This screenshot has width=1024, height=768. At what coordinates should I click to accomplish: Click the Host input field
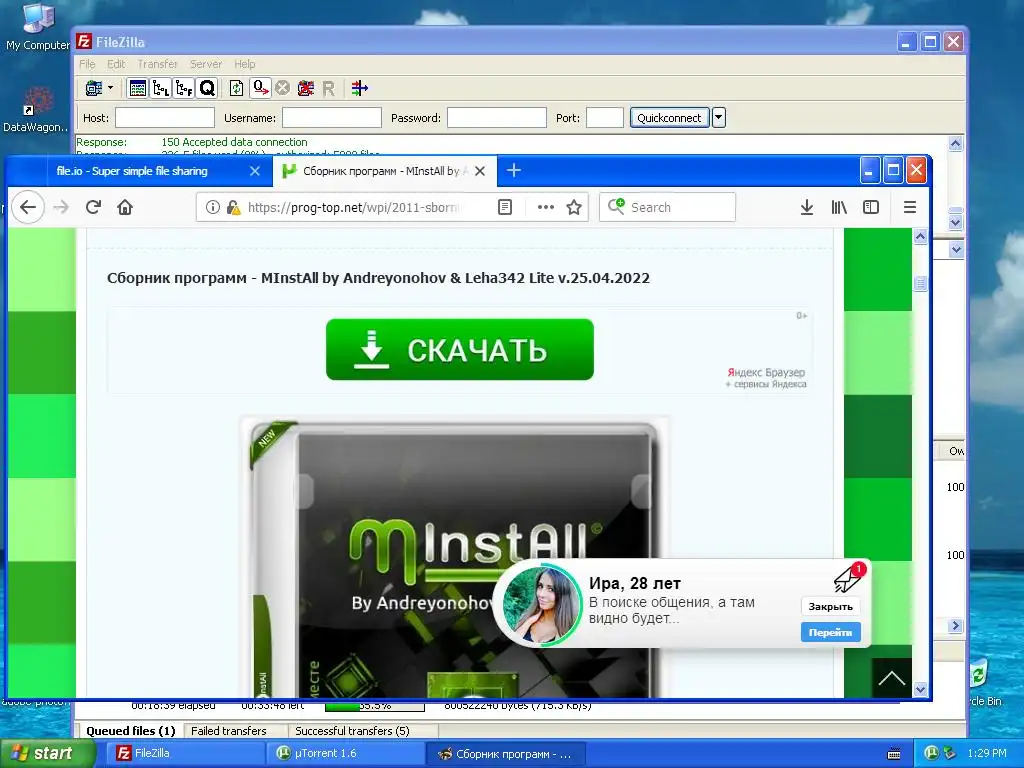pyautogui.click(x=165, y=118)
